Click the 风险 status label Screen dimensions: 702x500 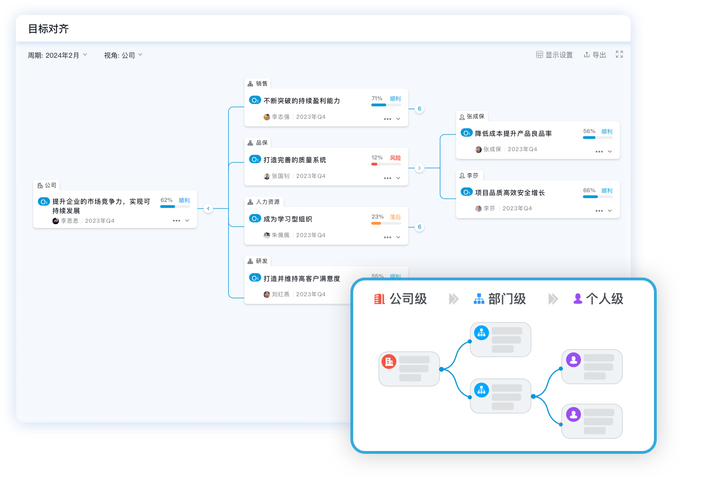click(395, 158)
